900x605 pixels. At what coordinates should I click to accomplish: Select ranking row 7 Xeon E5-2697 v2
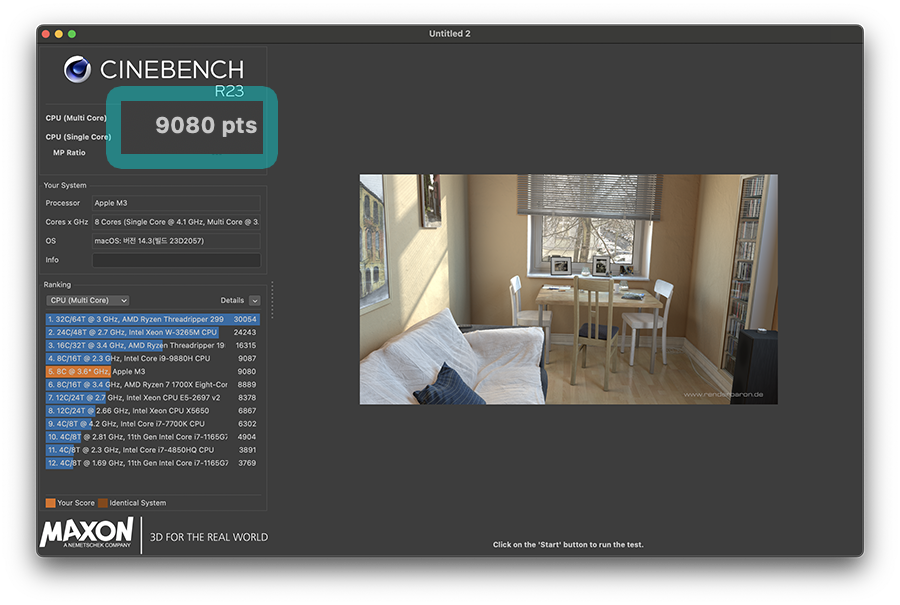point(153,398)
